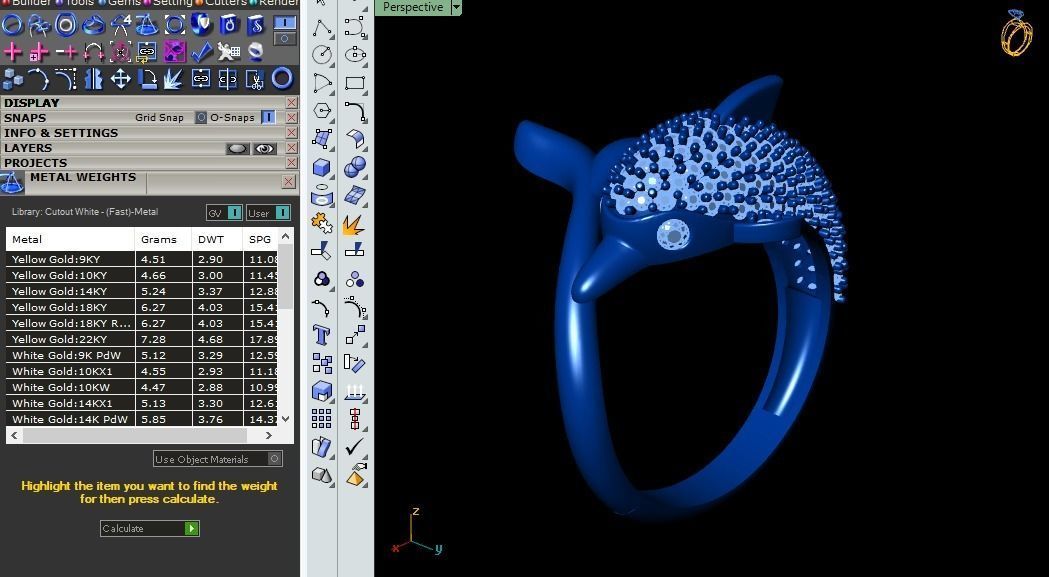Select the Circle tool

322,55
